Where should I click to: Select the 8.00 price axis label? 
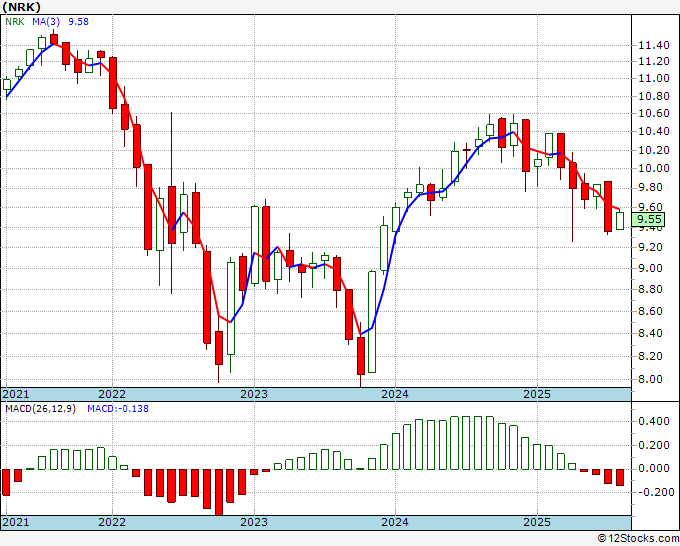pyautogui.click(x=651, y=379)
